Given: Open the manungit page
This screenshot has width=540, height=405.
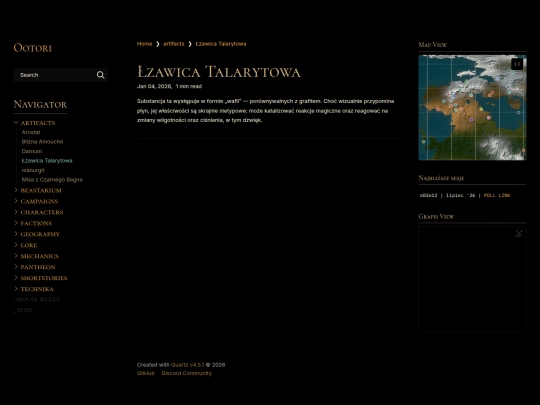Looking at the screenshot, I should pyautogui.click(x=33, y=170).
